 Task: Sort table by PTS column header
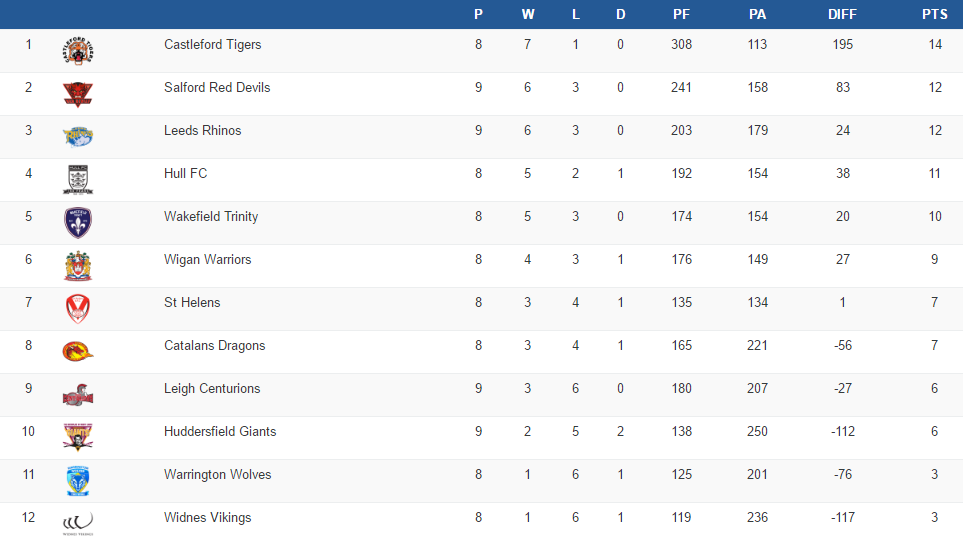tap(935, 15)
